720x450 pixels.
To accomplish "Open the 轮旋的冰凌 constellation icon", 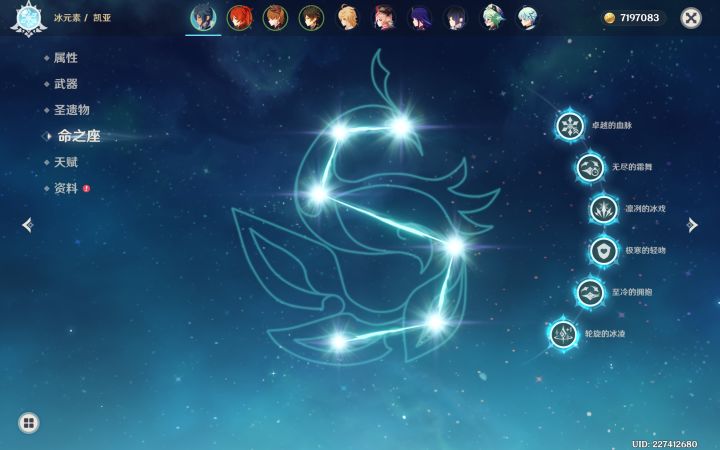I will (563, 334).
